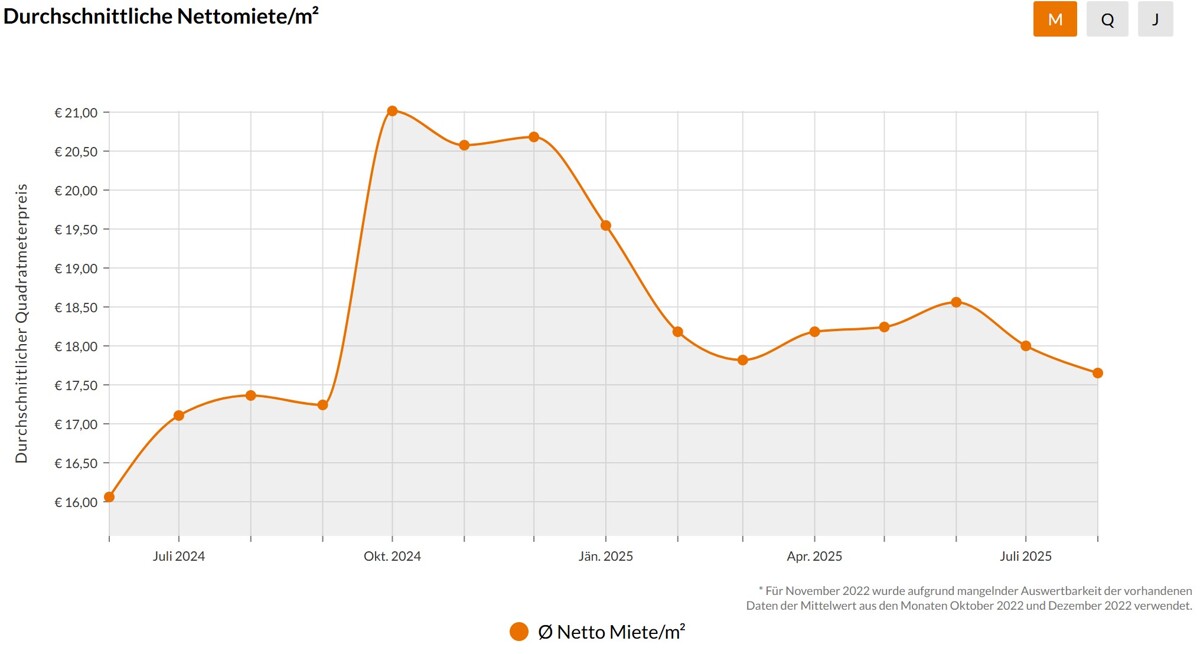Click the September 2024 data point
1200x654 pixels.
coord(323,405)
